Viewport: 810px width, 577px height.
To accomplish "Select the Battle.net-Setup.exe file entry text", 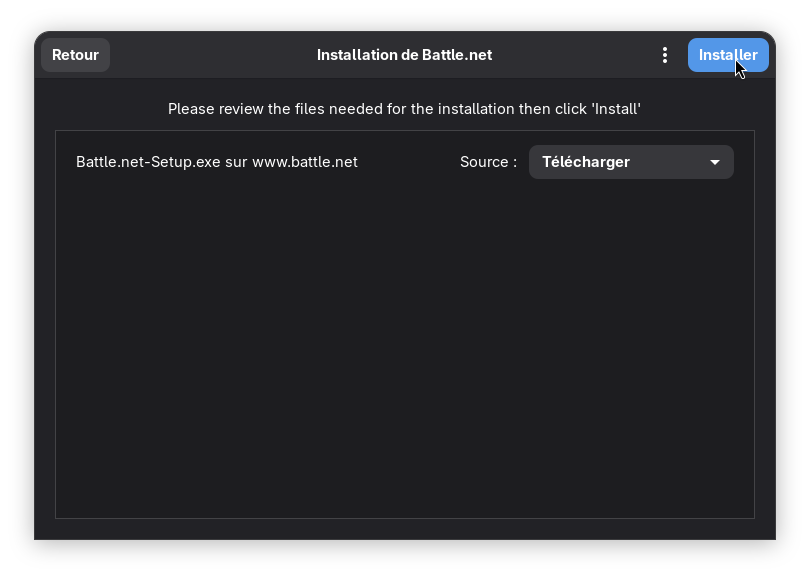I will pos(216,162).
